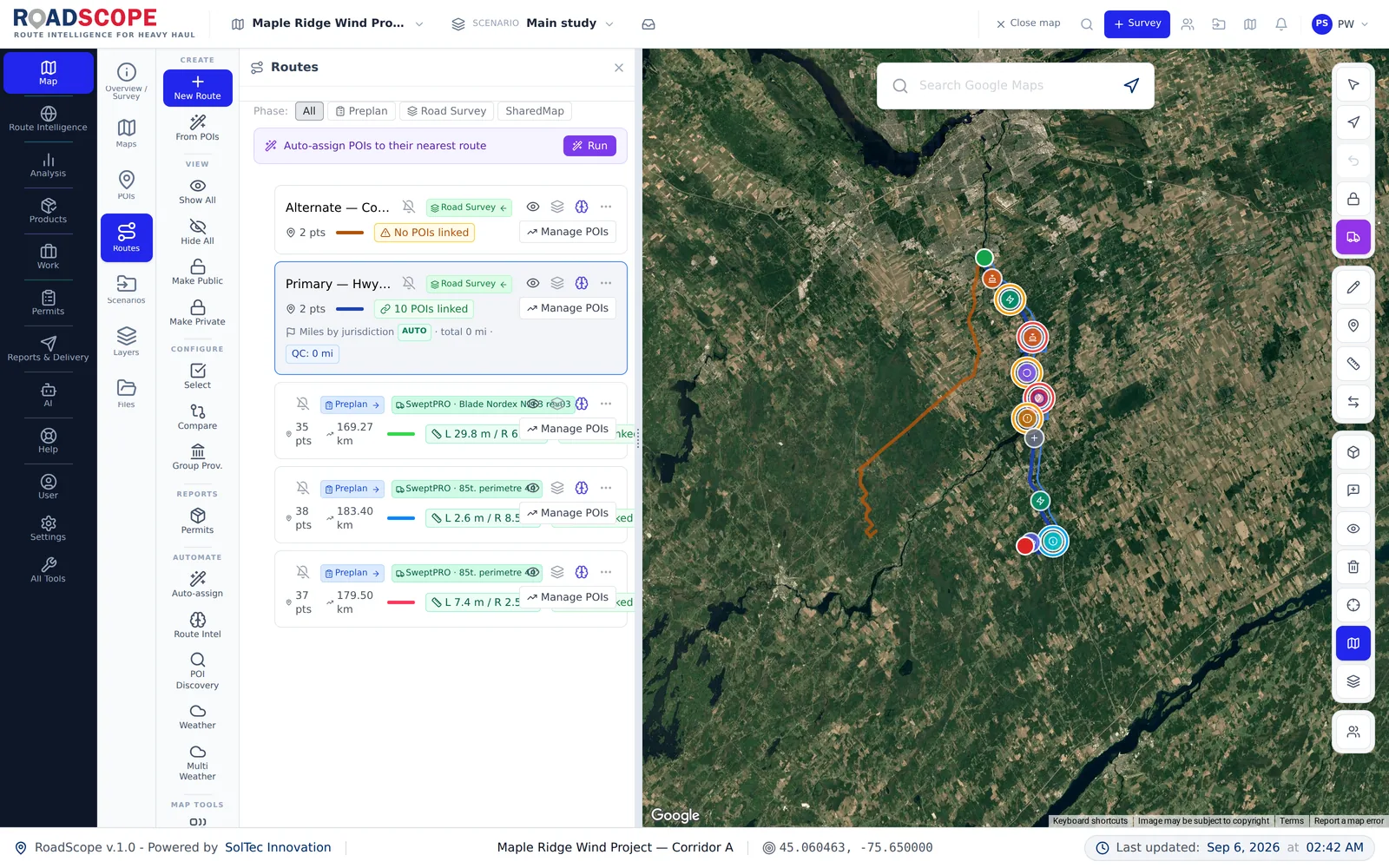Expand the Maple Ridge Wind project dropdown

coord(327,23)
